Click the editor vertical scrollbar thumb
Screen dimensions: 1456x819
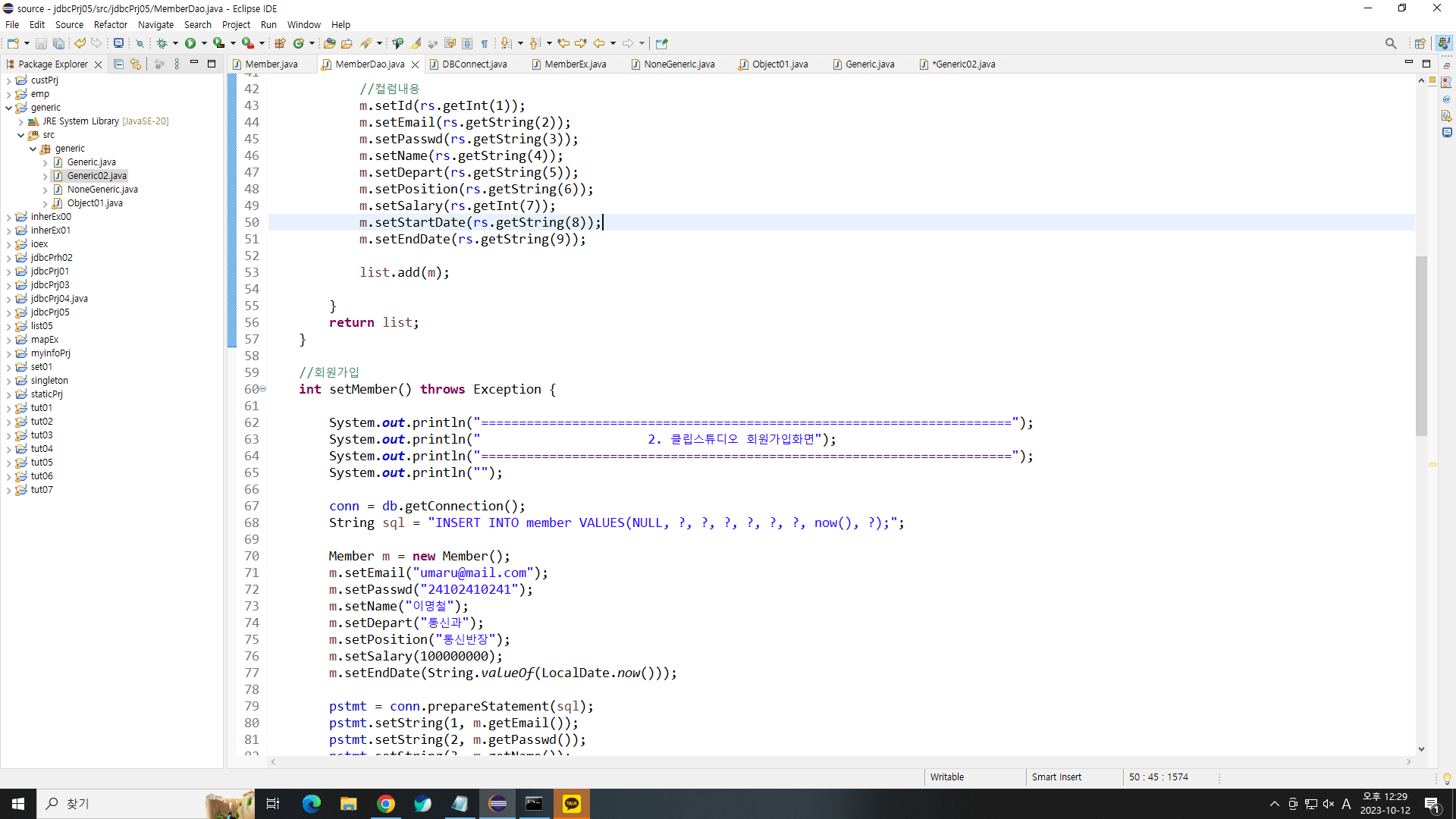[x=1421, y=345]
